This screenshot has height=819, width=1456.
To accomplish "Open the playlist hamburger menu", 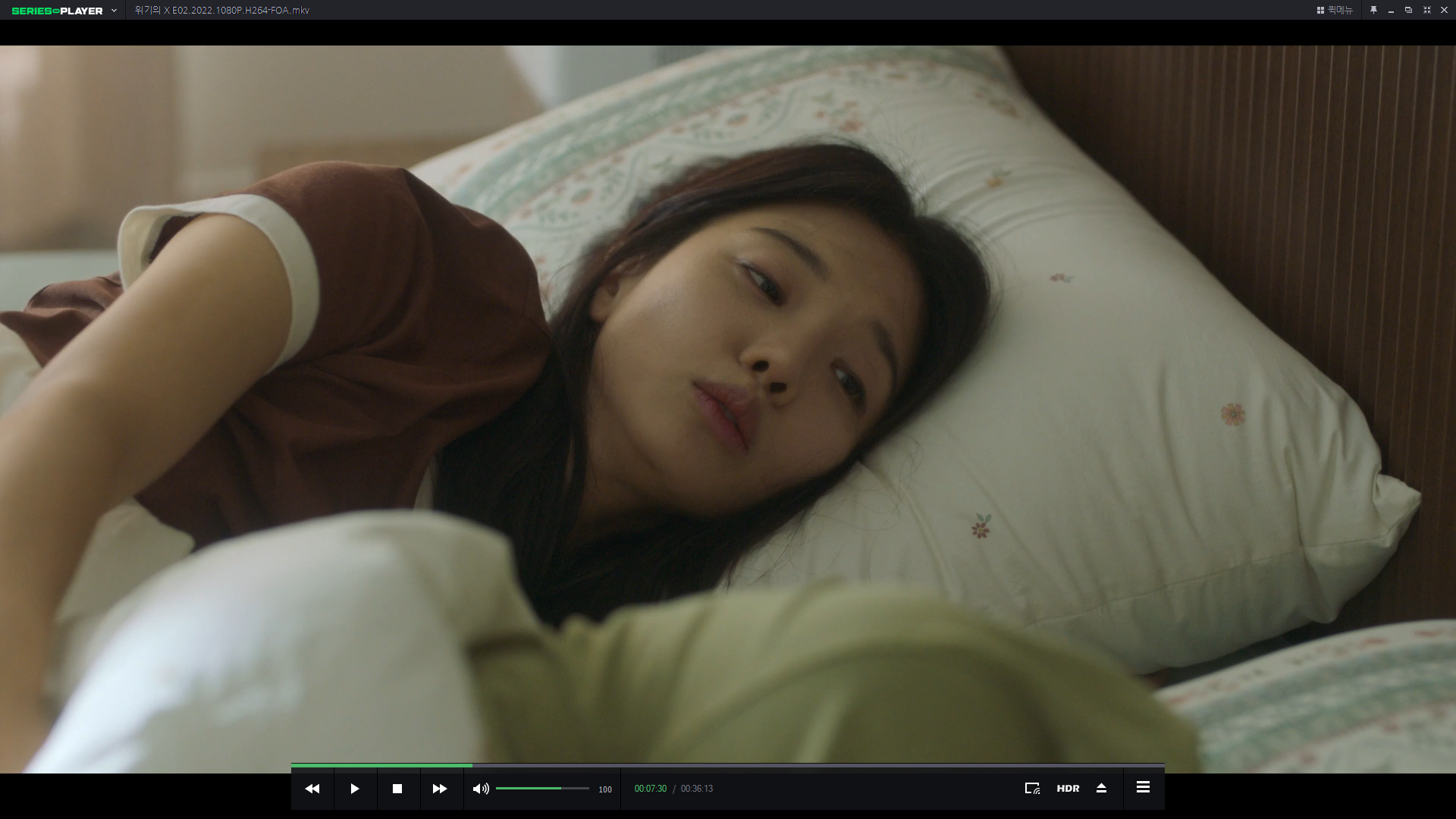I will tap(1143, 788).
